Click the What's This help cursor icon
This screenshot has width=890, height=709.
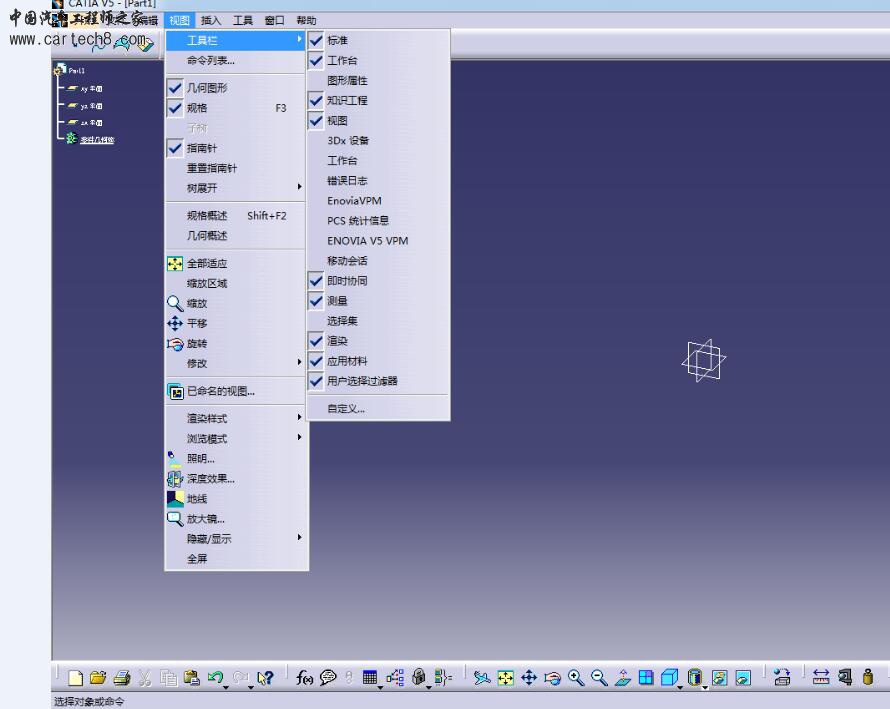point(265,678)
